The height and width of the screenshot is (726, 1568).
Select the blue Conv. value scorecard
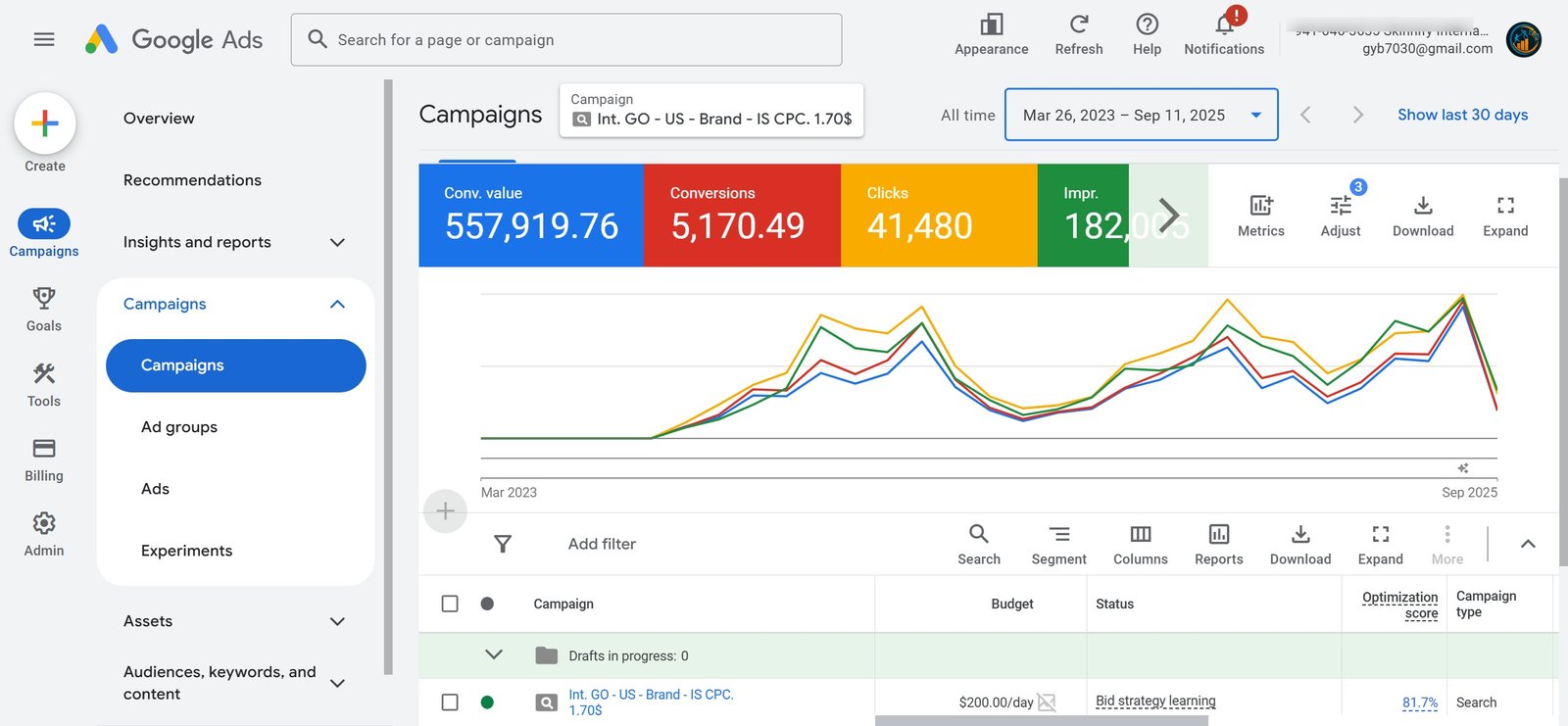[531, 215]
